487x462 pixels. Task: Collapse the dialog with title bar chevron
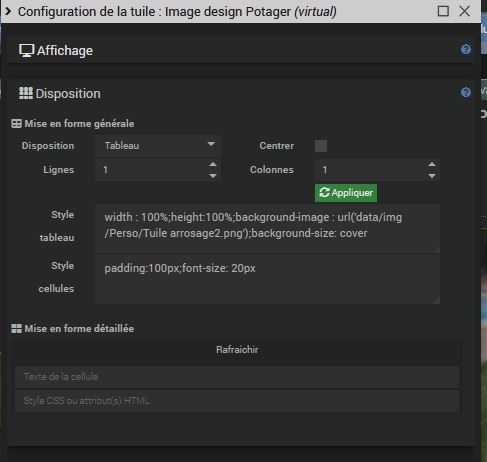point(8,11)
